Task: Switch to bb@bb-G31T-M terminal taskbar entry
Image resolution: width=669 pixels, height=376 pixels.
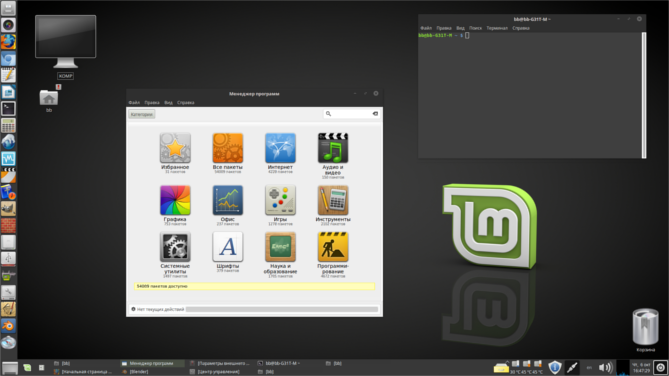Action: pyautogui.click(x=279, y=364)
